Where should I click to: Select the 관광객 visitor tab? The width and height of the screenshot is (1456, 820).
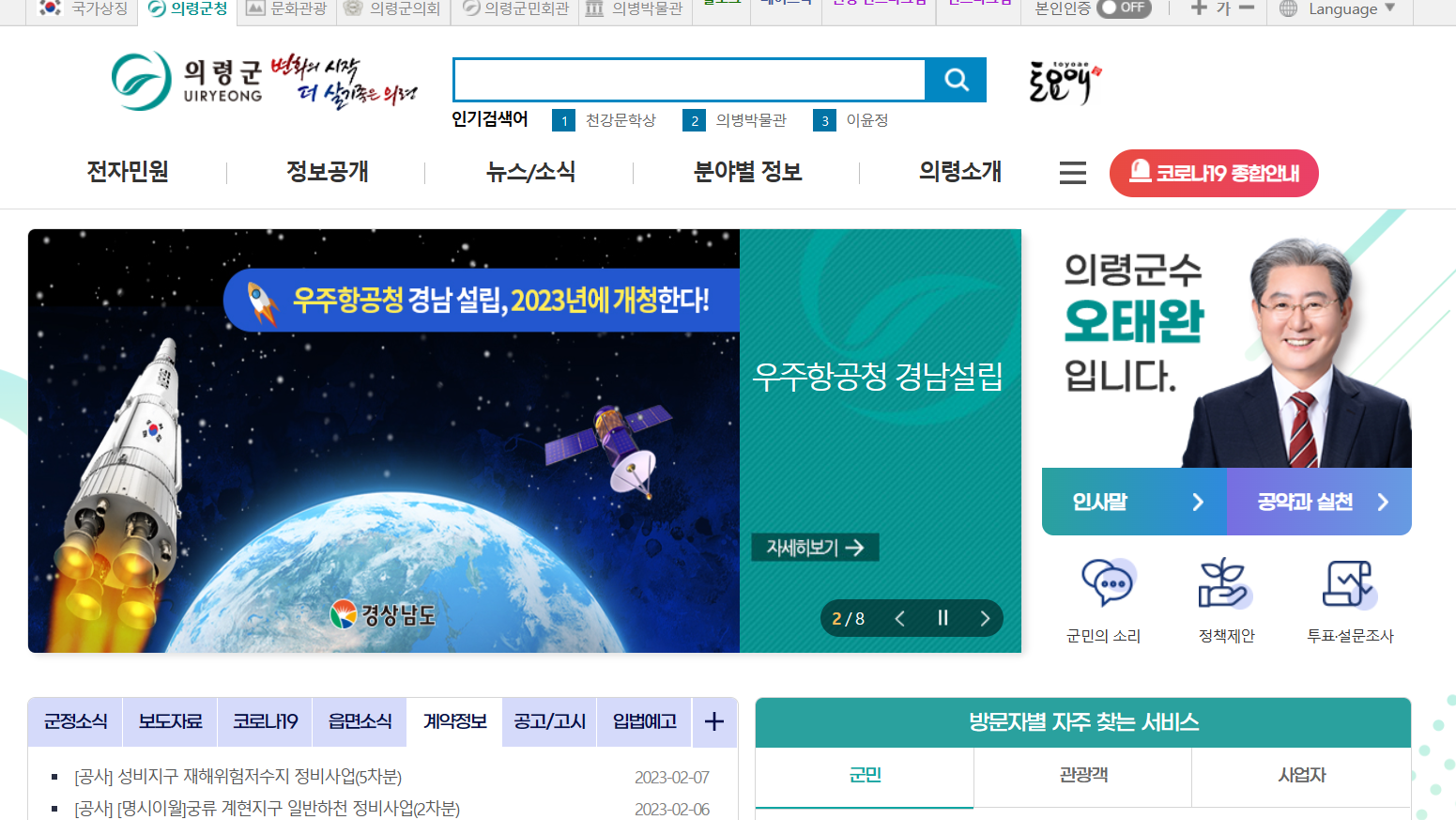[1081, 778]
